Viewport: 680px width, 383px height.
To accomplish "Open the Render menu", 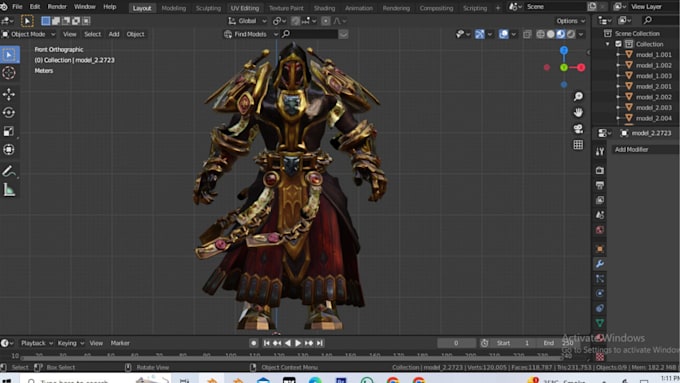I will [x=57, y=7].
